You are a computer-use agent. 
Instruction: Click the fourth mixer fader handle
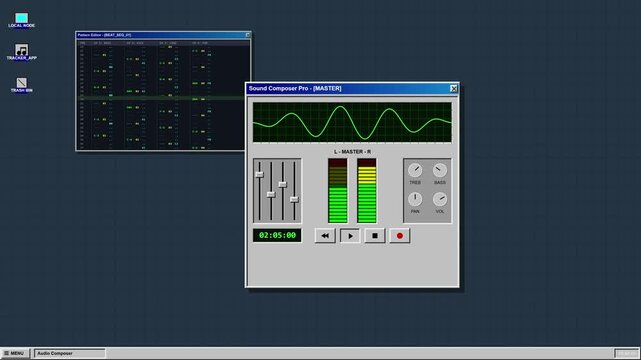tap(294, 199)
